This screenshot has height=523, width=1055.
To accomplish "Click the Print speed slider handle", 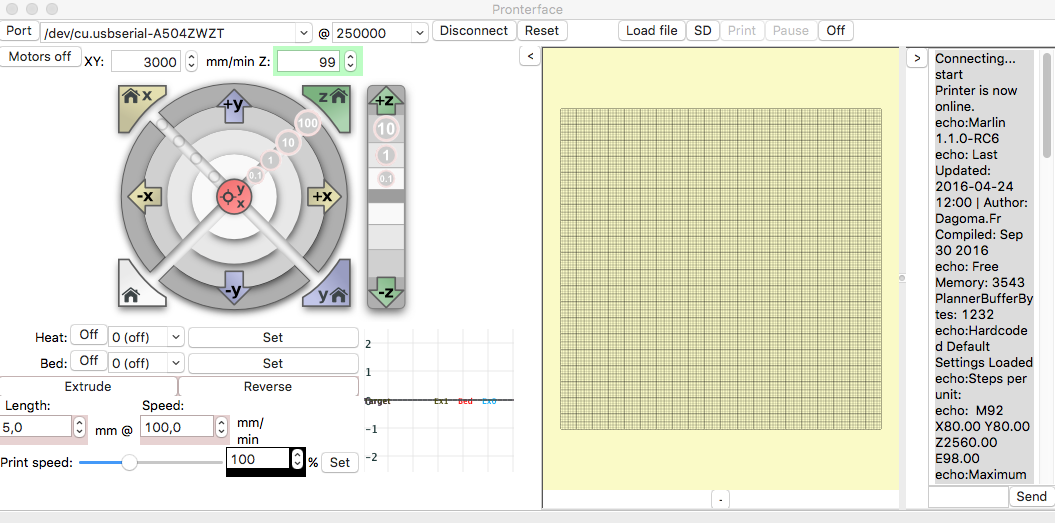I will coord(129,462).
